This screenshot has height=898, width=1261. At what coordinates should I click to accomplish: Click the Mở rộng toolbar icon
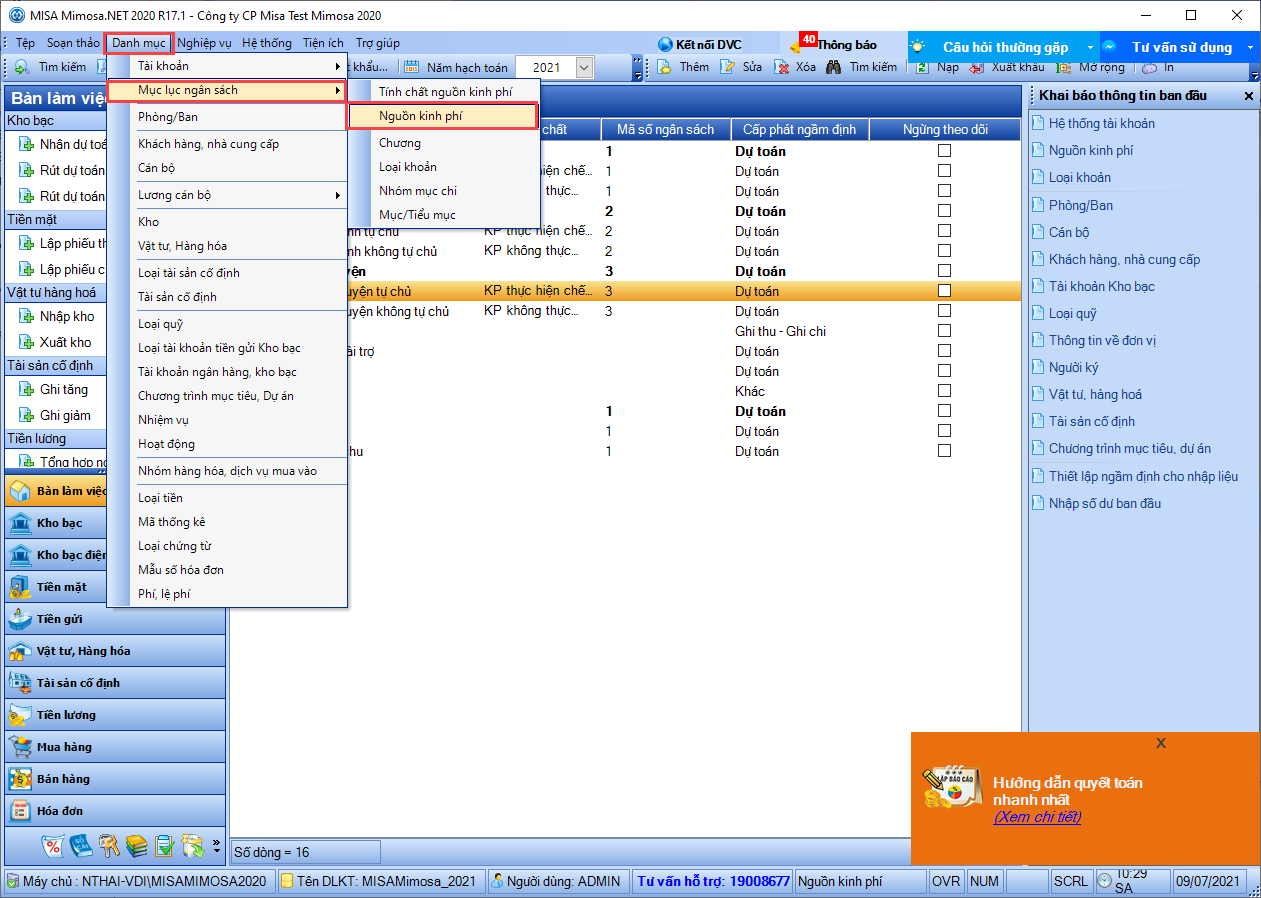tap(1064, 67)
